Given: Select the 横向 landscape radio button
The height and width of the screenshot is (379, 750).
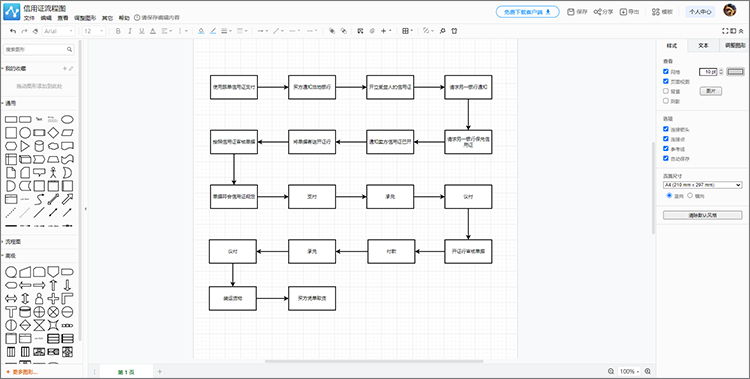Looking at the screenshot, I should coord(690,196).
